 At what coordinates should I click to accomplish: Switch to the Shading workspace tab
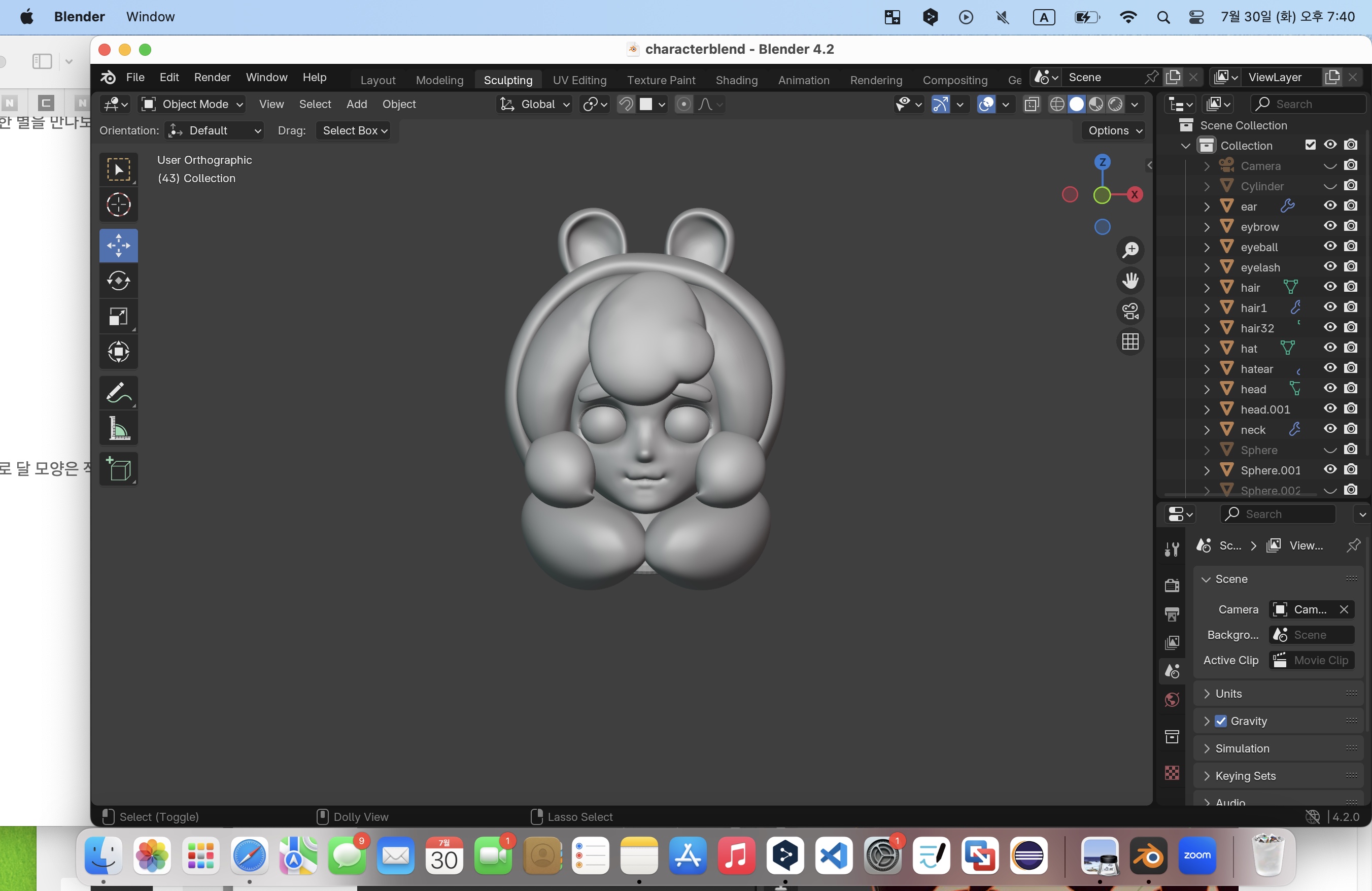736,80
